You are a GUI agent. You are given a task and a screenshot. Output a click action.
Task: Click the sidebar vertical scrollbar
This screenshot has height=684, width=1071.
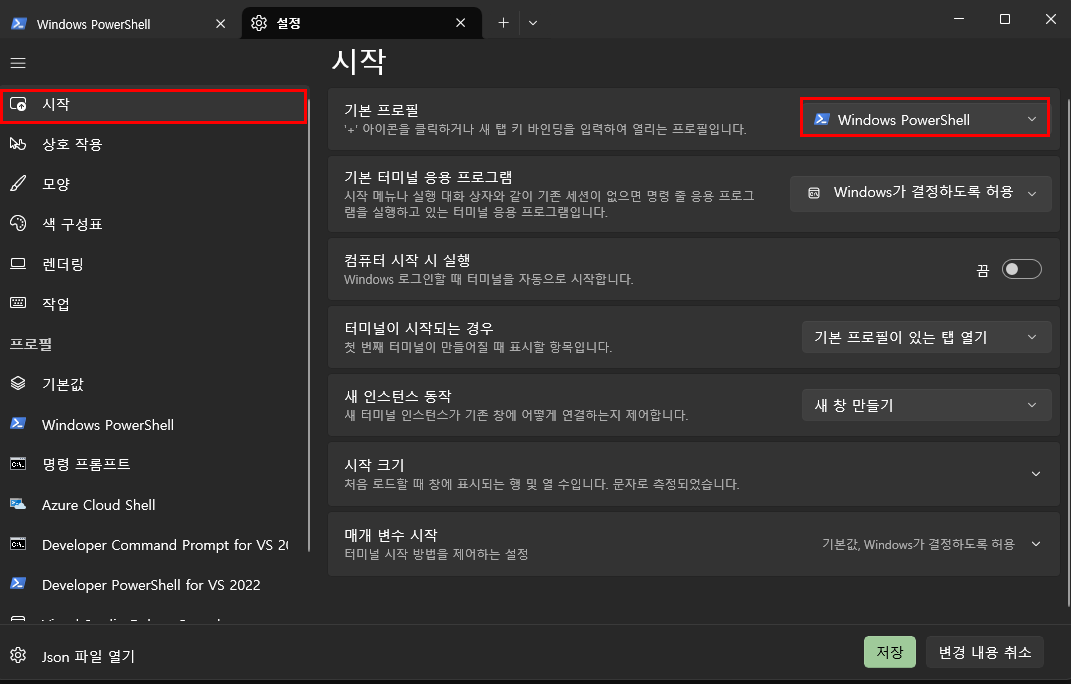(309, 325)
